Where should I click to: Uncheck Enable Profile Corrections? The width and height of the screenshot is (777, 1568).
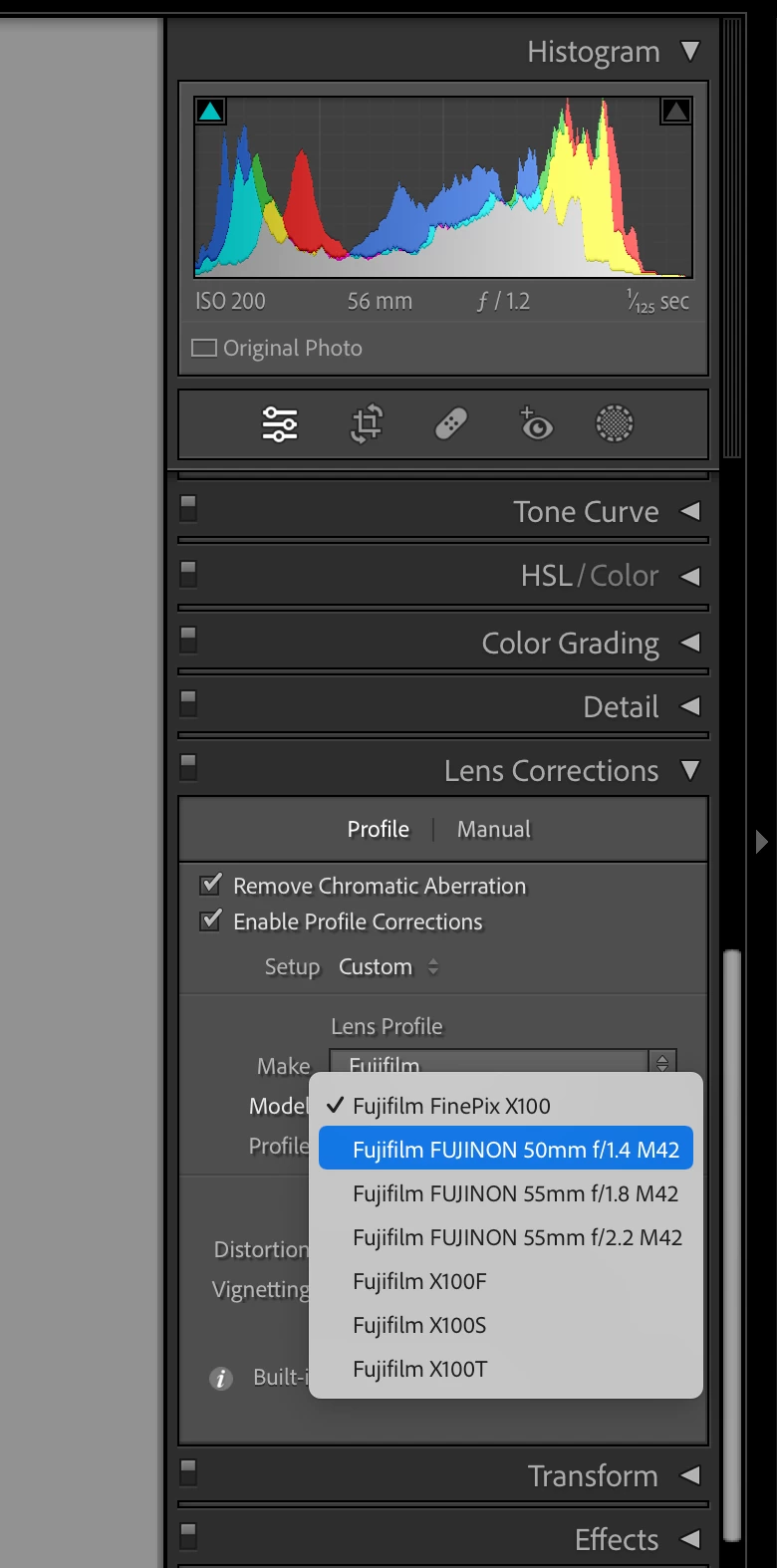pyautogui.click(x=211, y=919)
